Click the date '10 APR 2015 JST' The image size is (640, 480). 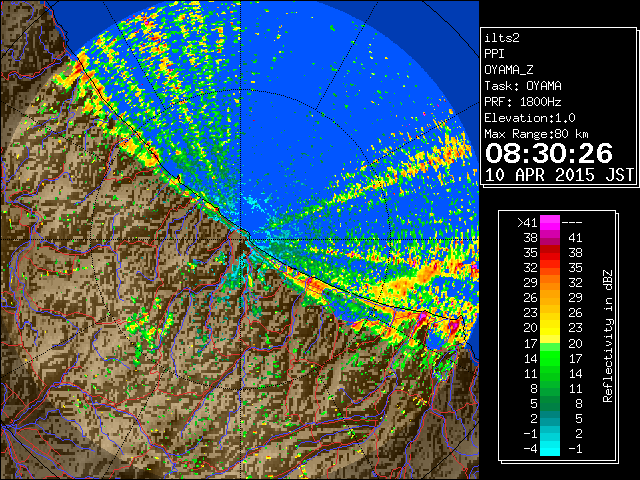pyautogui.click(x=559, y=175)
